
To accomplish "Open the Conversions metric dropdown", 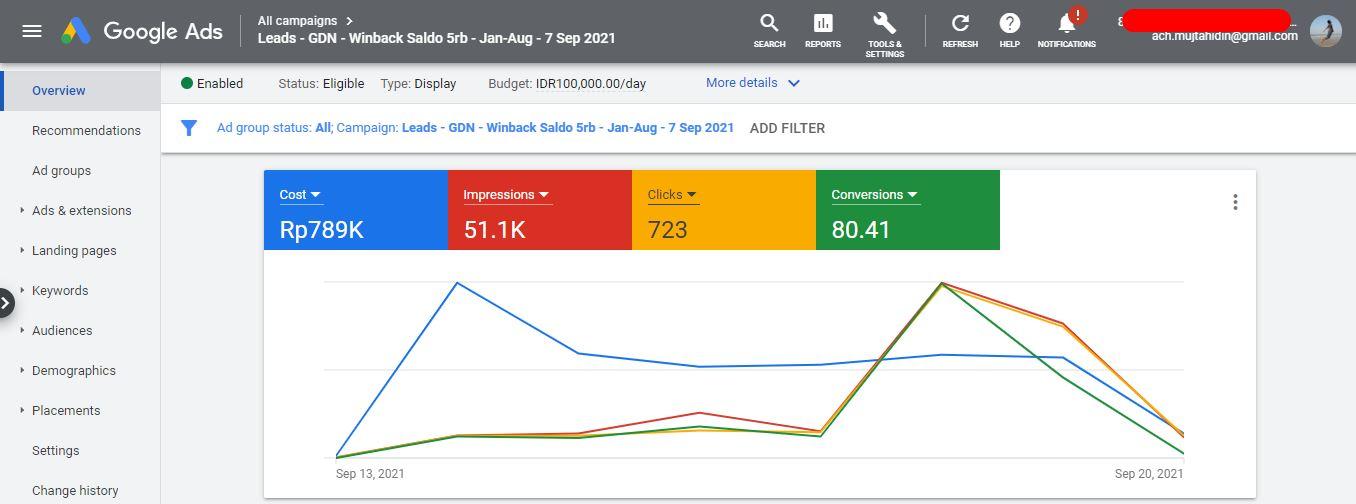I will [875, 195].
